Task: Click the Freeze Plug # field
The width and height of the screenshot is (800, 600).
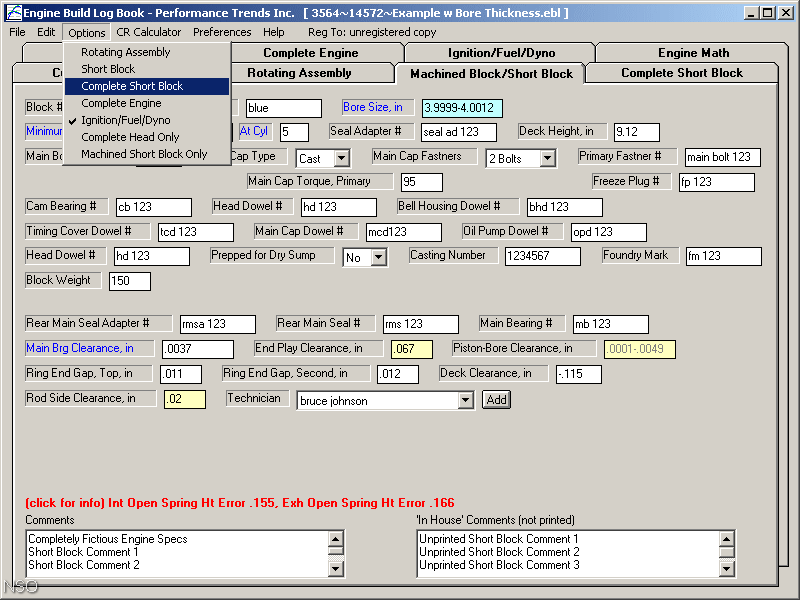Action: [x=717, y=182]
